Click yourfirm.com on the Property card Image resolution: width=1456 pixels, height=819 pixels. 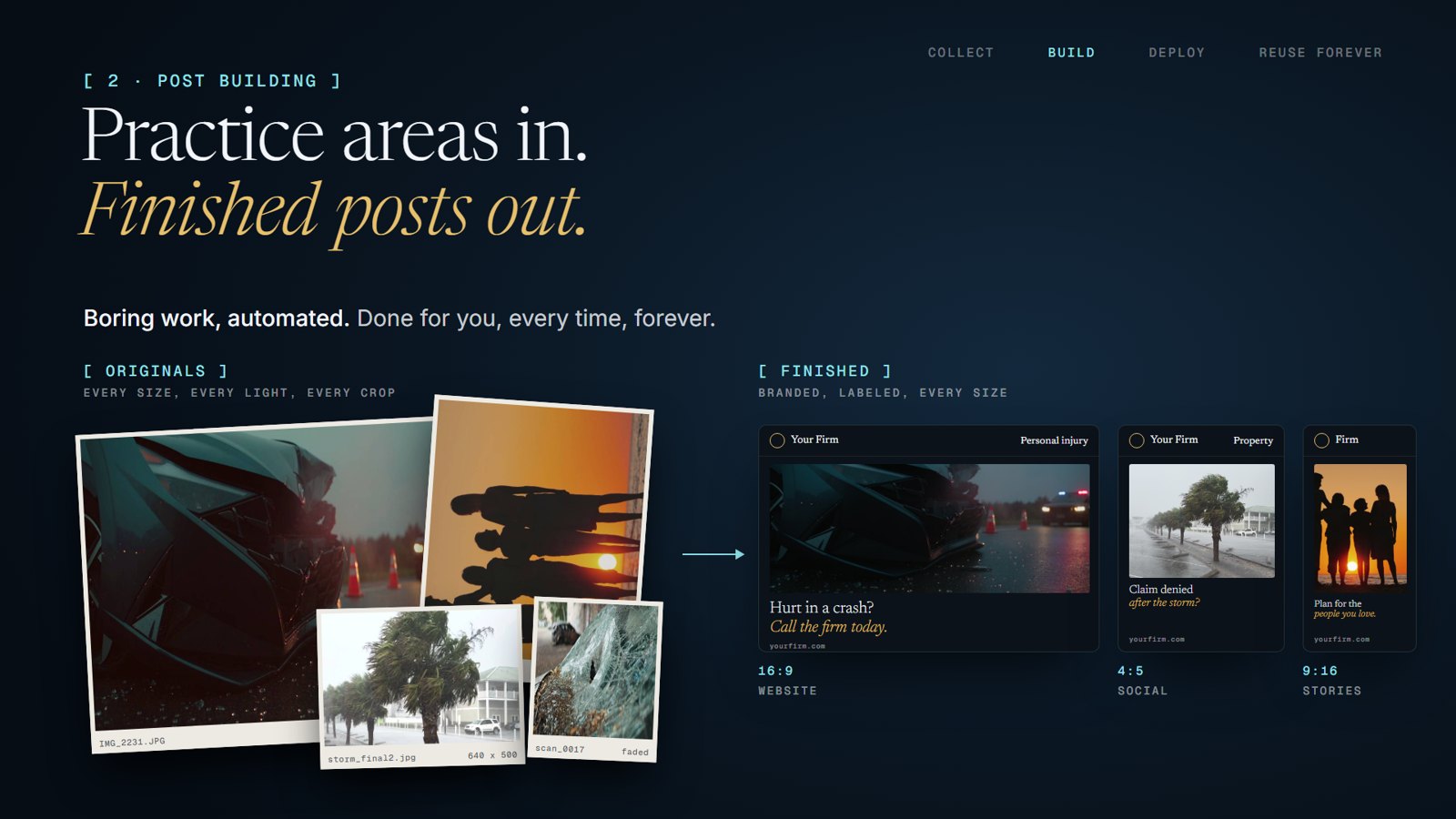click(x=1157, y=639)
